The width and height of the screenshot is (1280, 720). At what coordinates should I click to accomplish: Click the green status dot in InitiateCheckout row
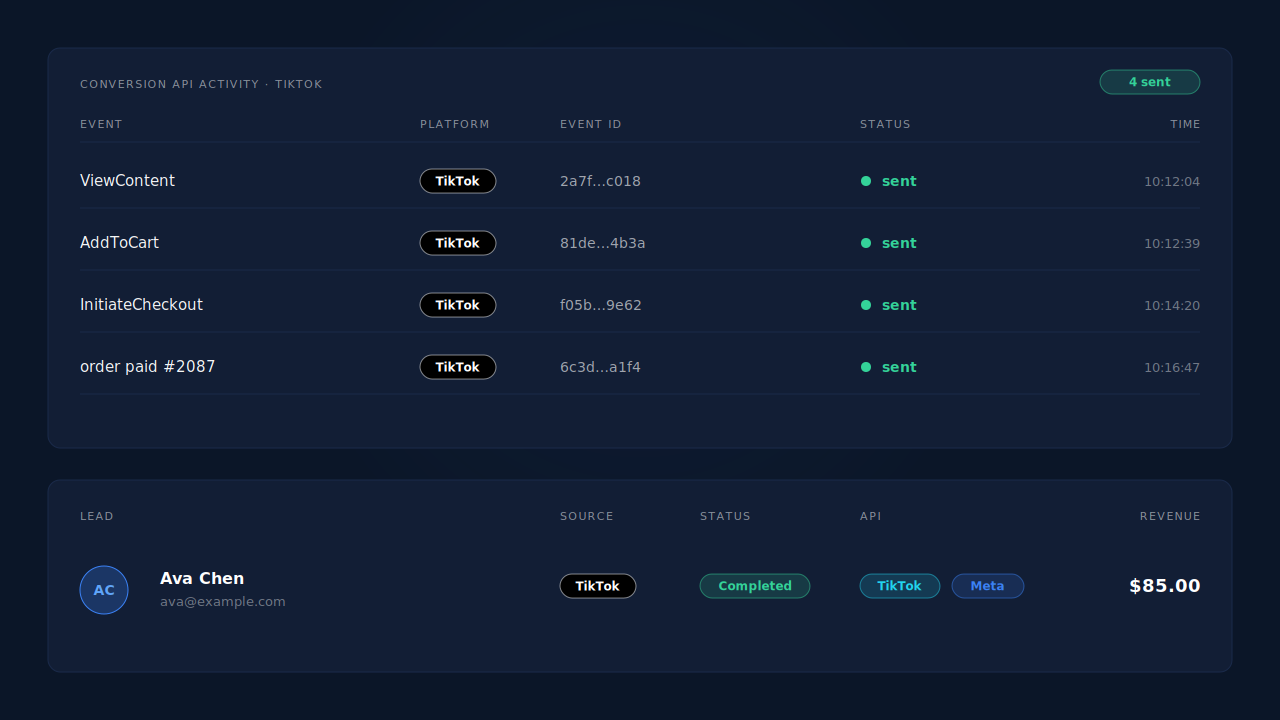[x=866, y=305]
